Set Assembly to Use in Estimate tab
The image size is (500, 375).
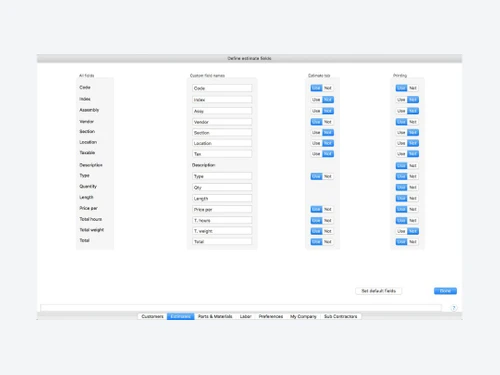coord(316,111)
